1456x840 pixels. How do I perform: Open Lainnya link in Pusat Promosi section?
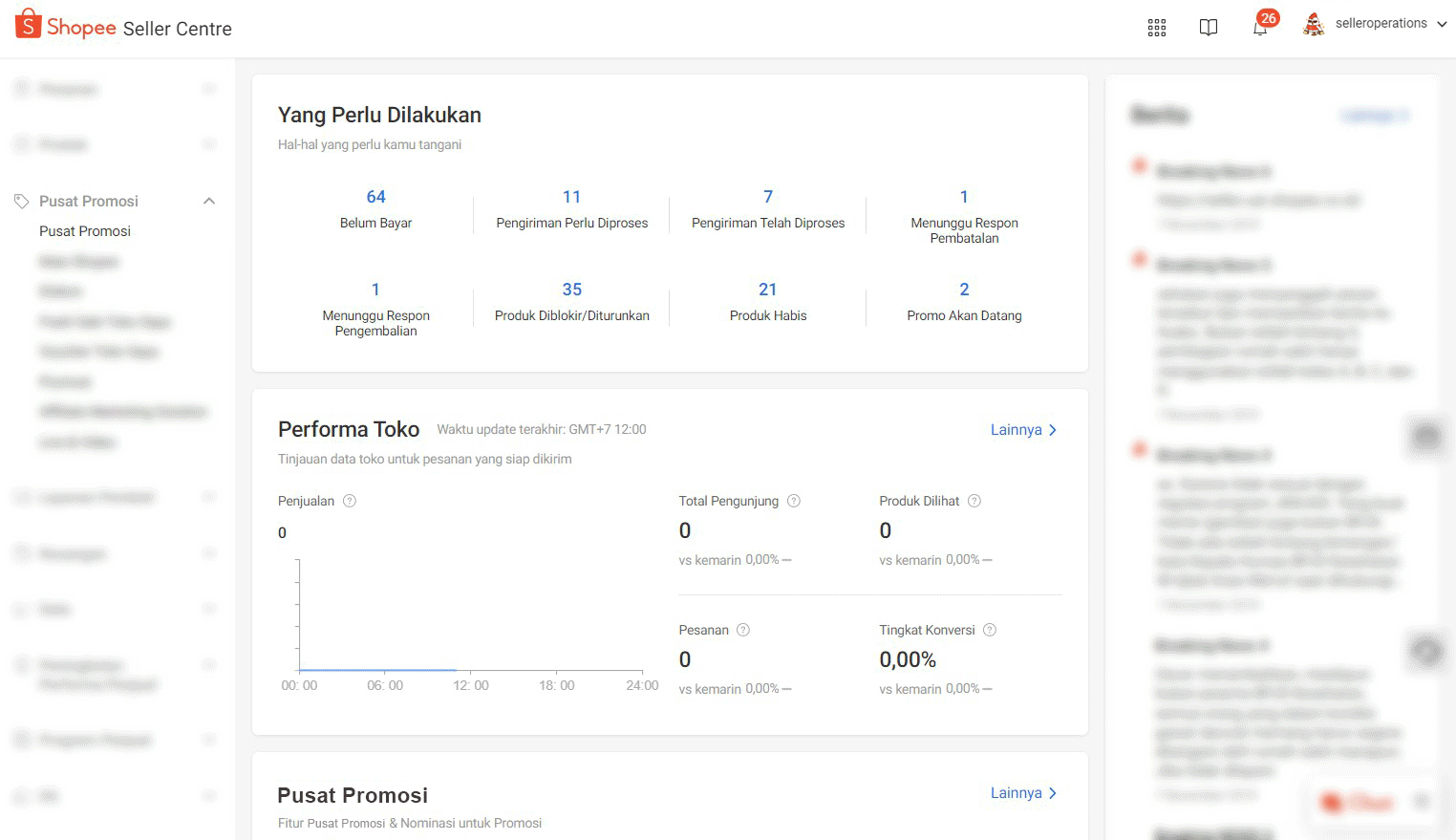pos(1023,793)
